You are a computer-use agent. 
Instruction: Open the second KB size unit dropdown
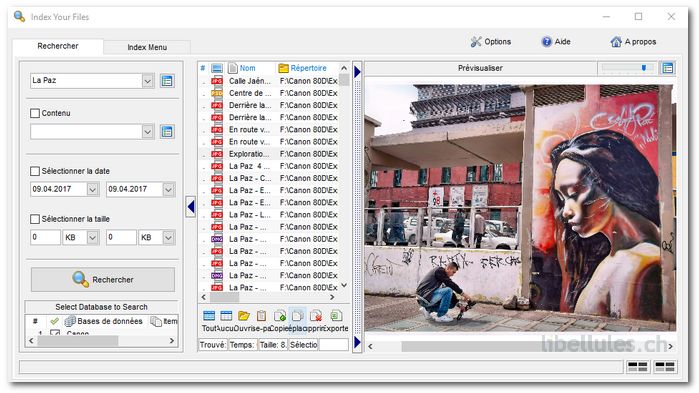168,237
